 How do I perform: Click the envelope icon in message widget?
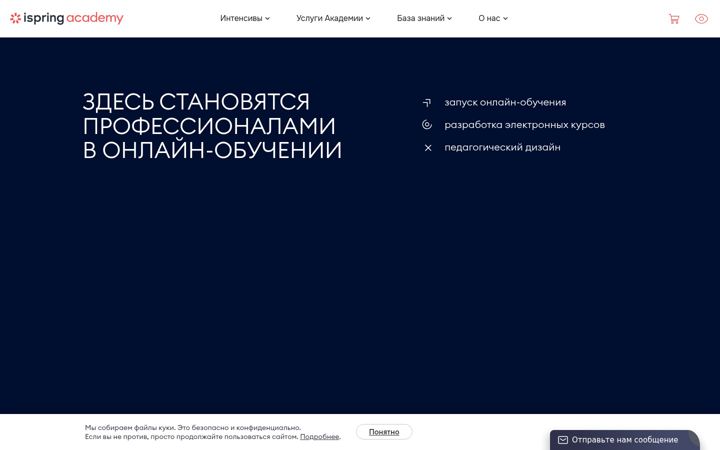562,440
